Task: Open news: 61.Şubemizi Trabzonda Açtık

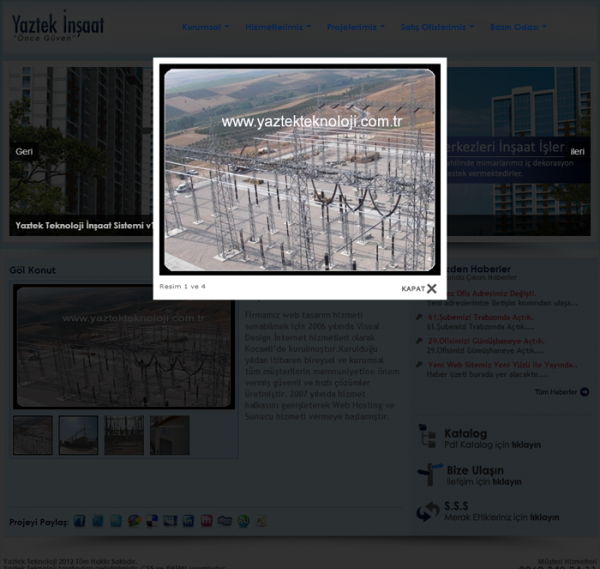Action: click(x=480, y=317)
